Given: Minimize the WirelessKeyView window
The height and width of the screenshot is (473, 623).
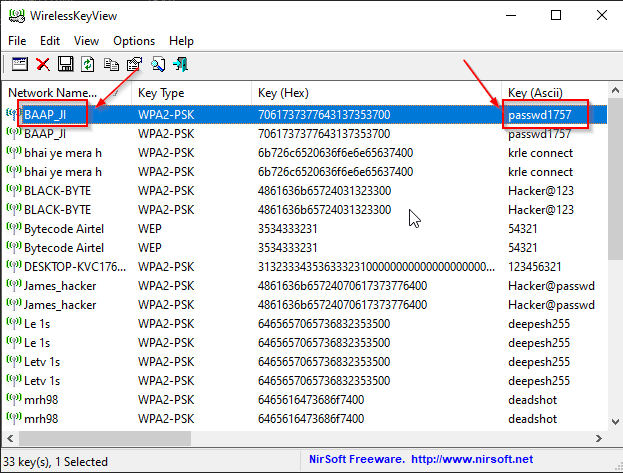Looking at the screenshot, I should point(511,16).
